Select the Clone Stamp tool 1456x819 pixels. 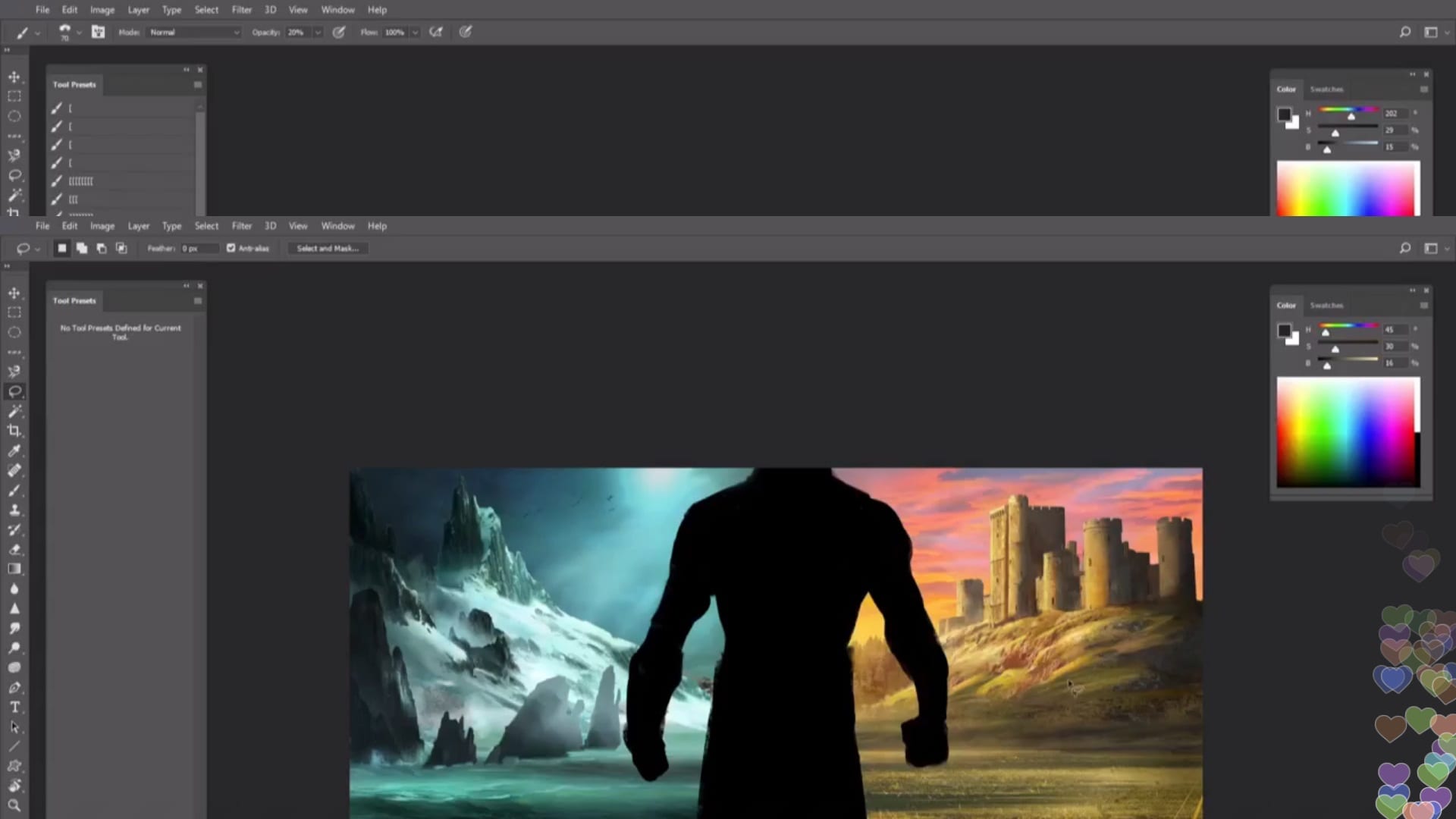click(14, 510)
